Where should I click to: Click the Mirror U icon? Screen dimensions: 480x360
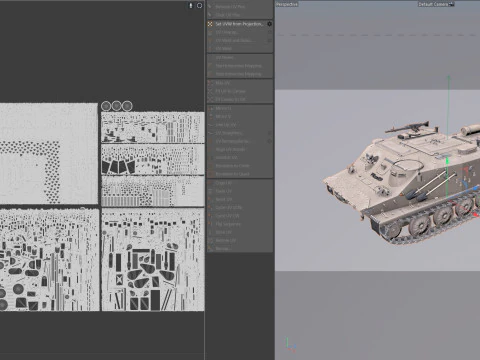[x=210, y=108]
